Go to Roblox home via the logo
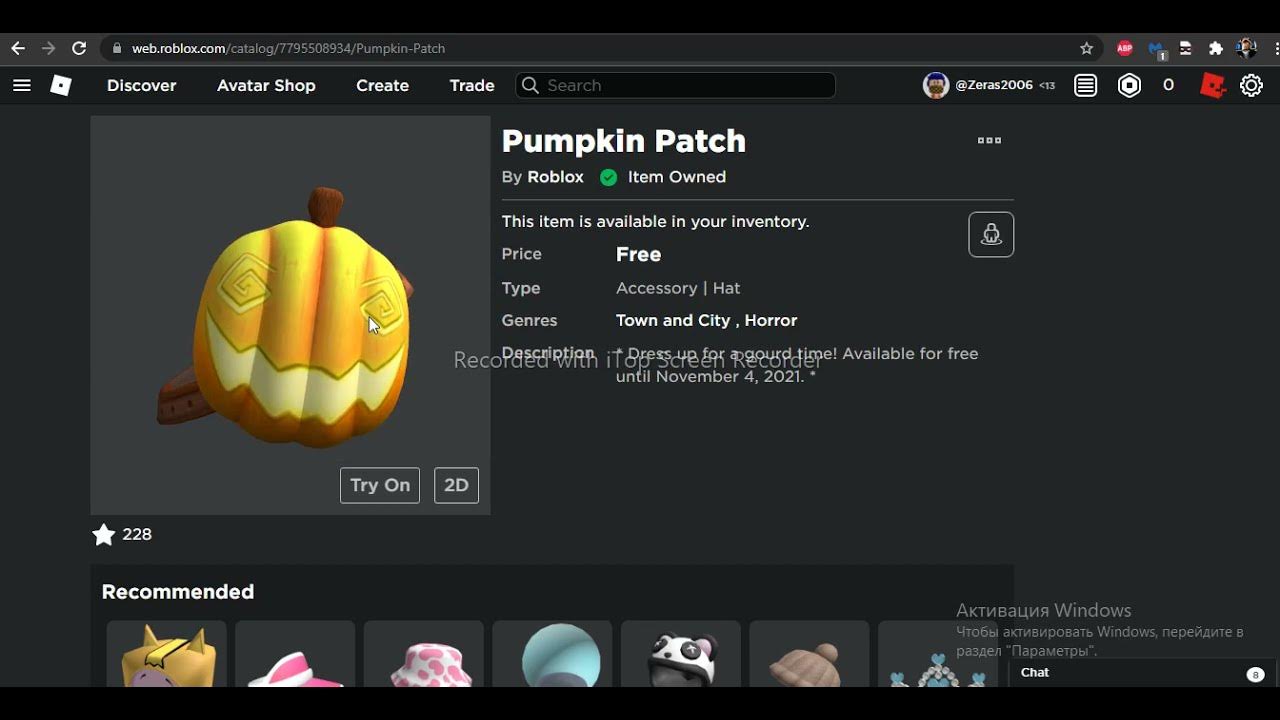The width and height of the screenshot is (1280, 720). click(x=61, y=86)
